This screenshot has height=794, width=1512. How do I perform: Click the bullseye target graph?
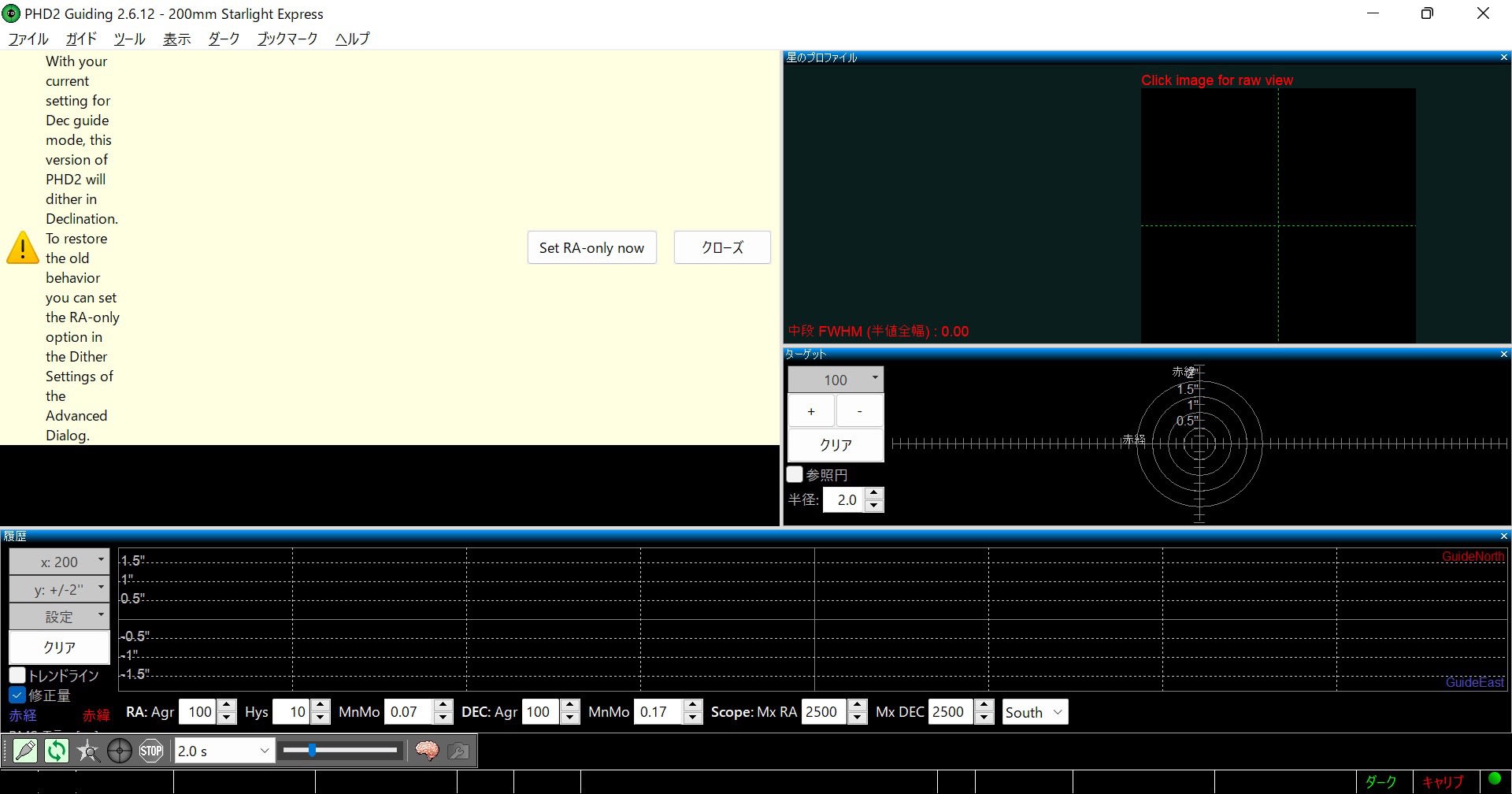(1199, 443)
